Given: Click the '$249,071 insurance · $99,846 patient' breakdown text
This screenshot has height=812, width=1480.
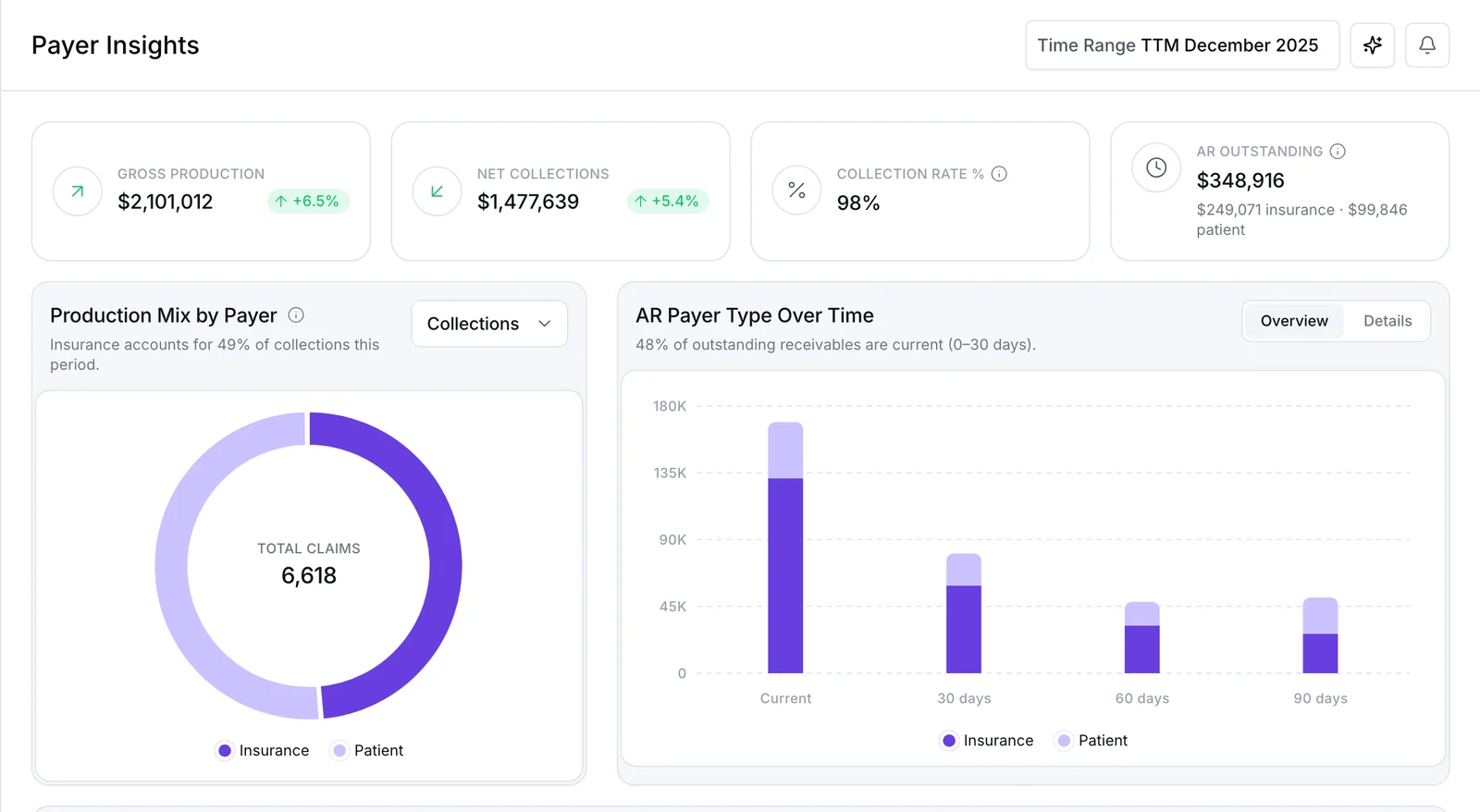Looking at the screenshot, I should pos(1301,219).
